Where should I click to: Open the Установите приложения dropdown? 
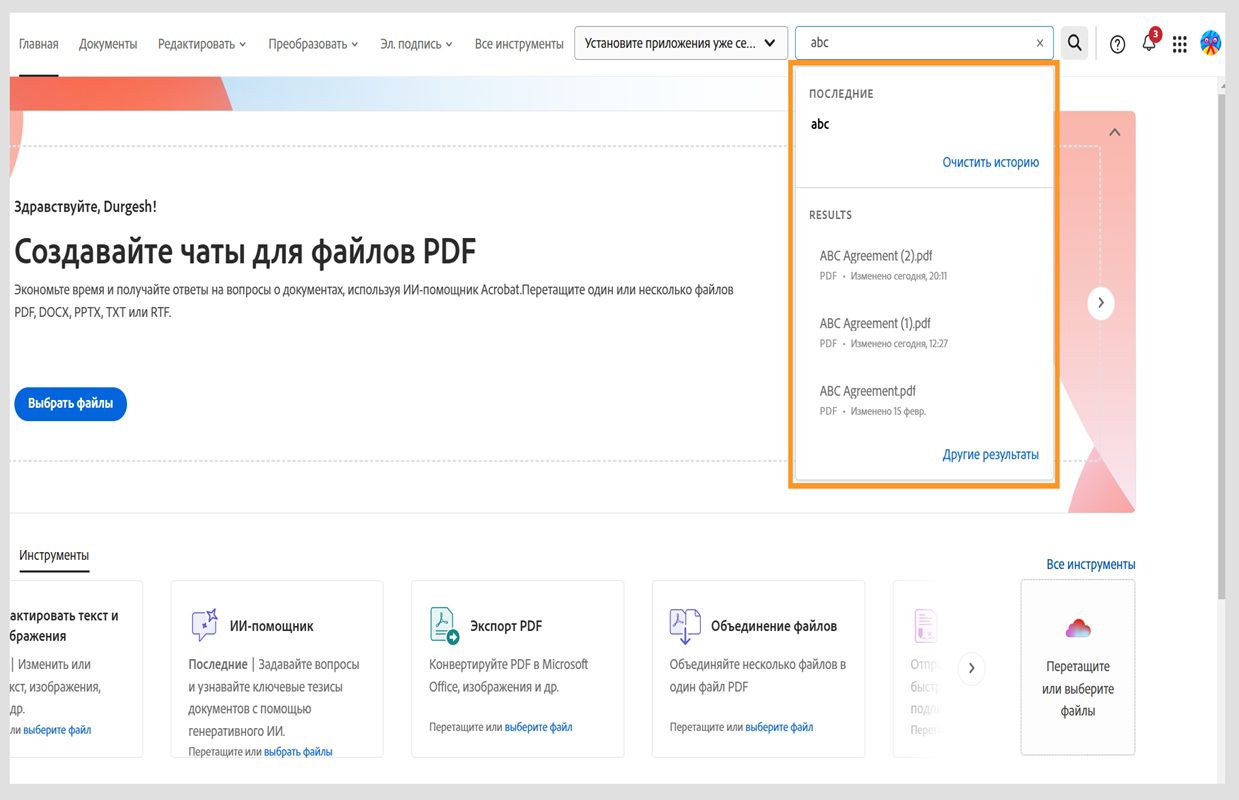click(x=681, y=43)
